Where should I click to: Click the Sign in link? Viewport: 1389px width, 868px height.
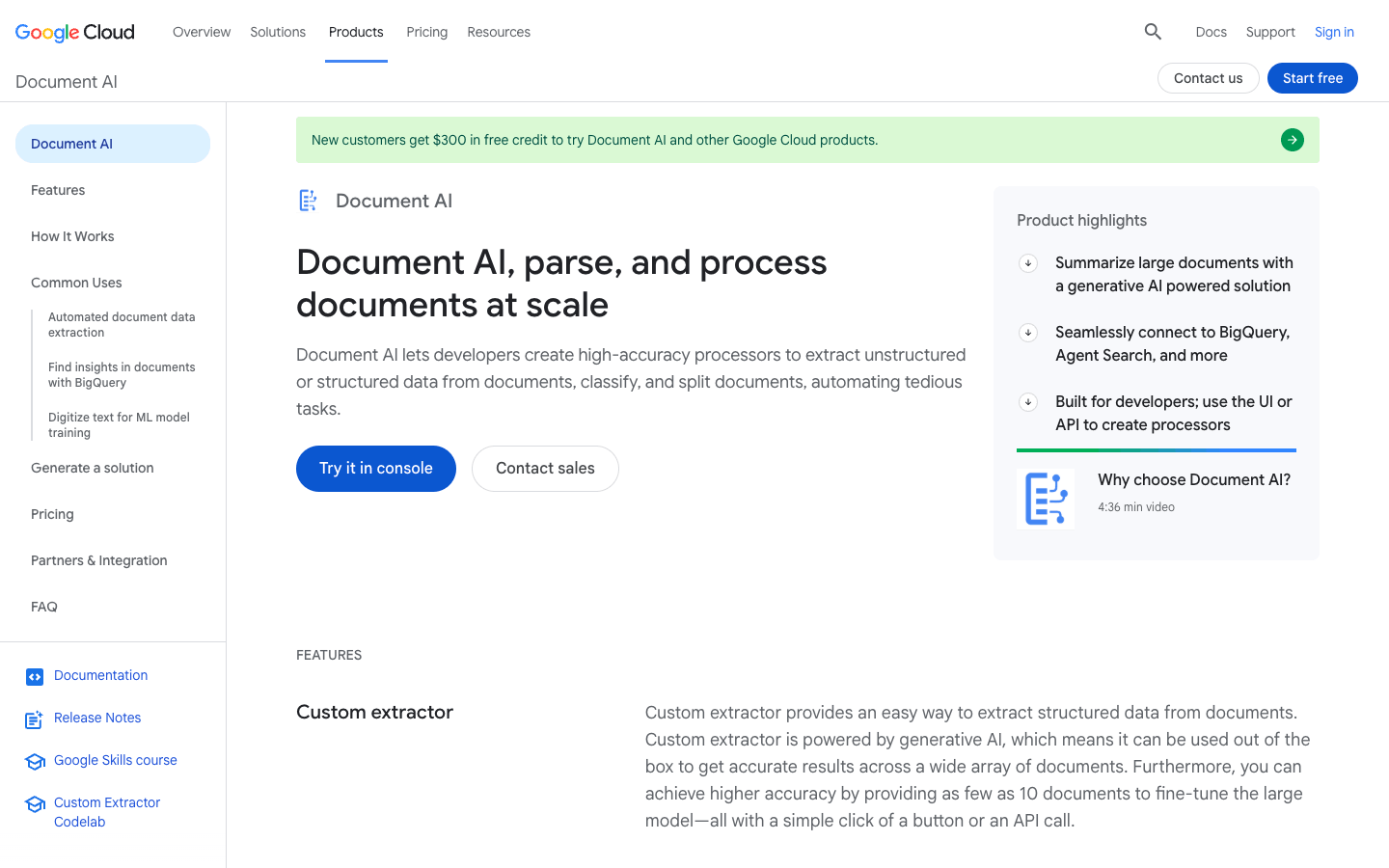point(1334,32)
